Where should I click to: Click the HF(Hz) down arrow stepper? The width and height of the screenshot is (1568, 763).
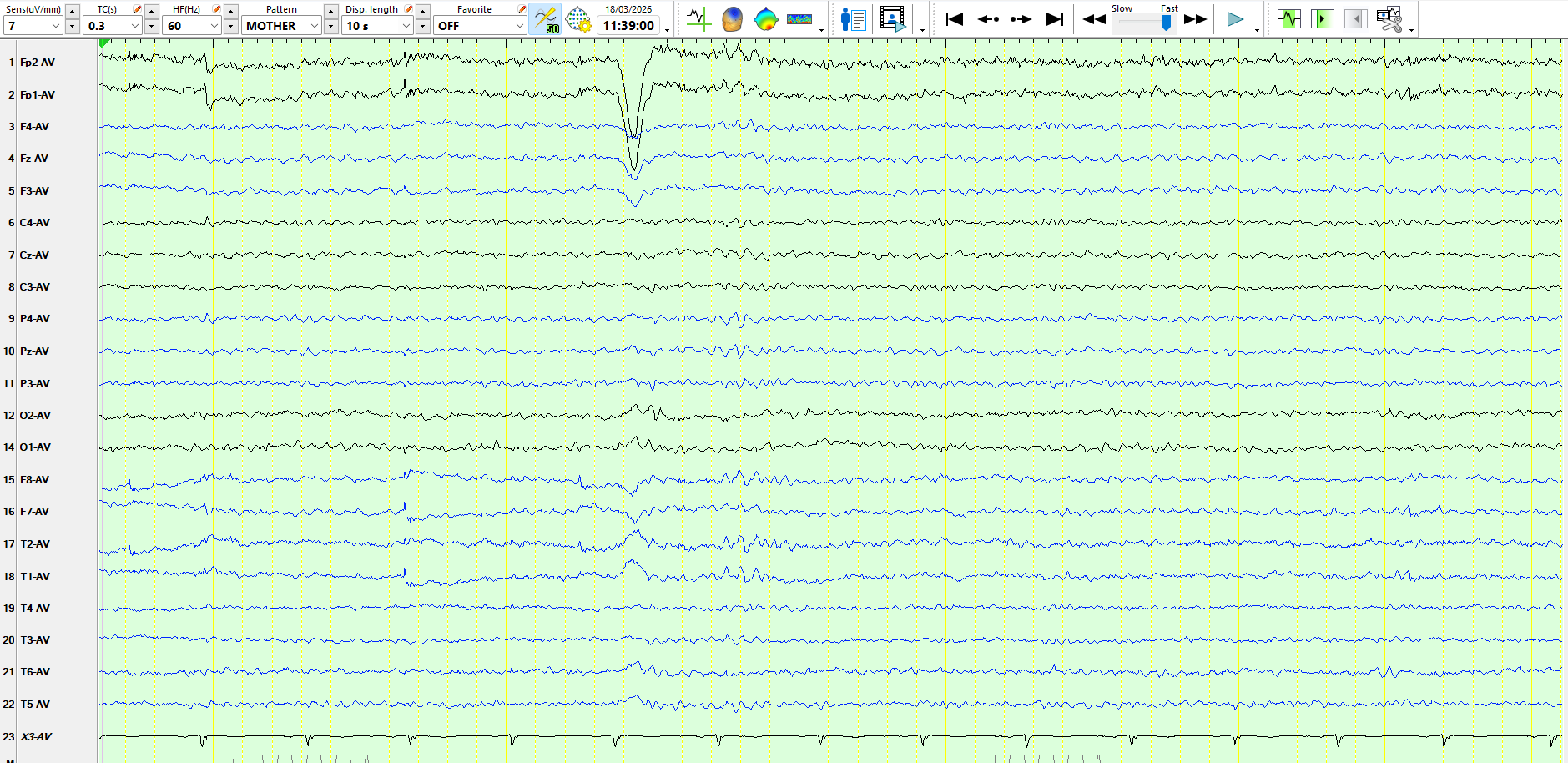pos(231,26)
